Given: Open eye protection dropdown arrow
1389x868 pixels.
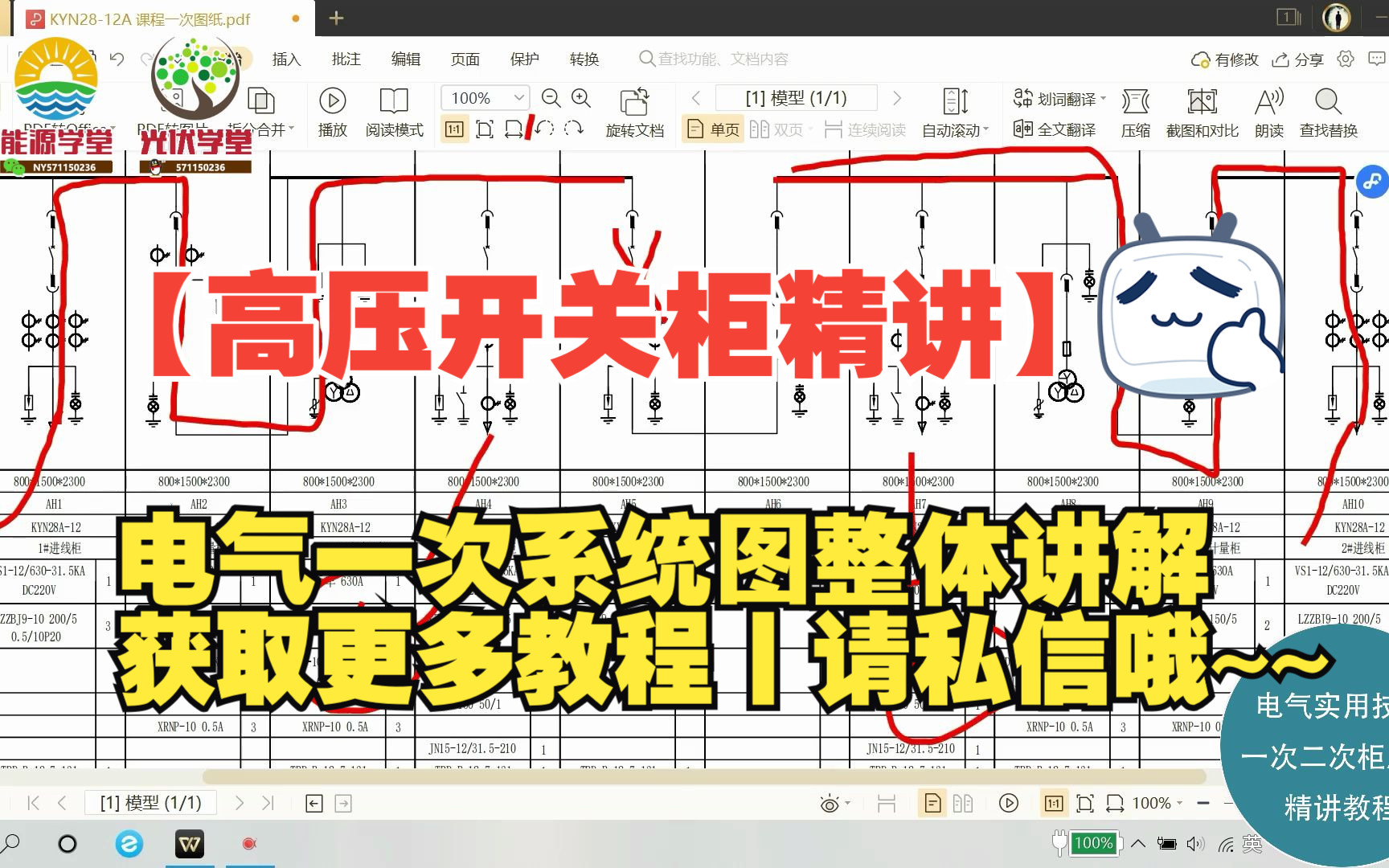Looking at the screenshot, I should (848, 803).
